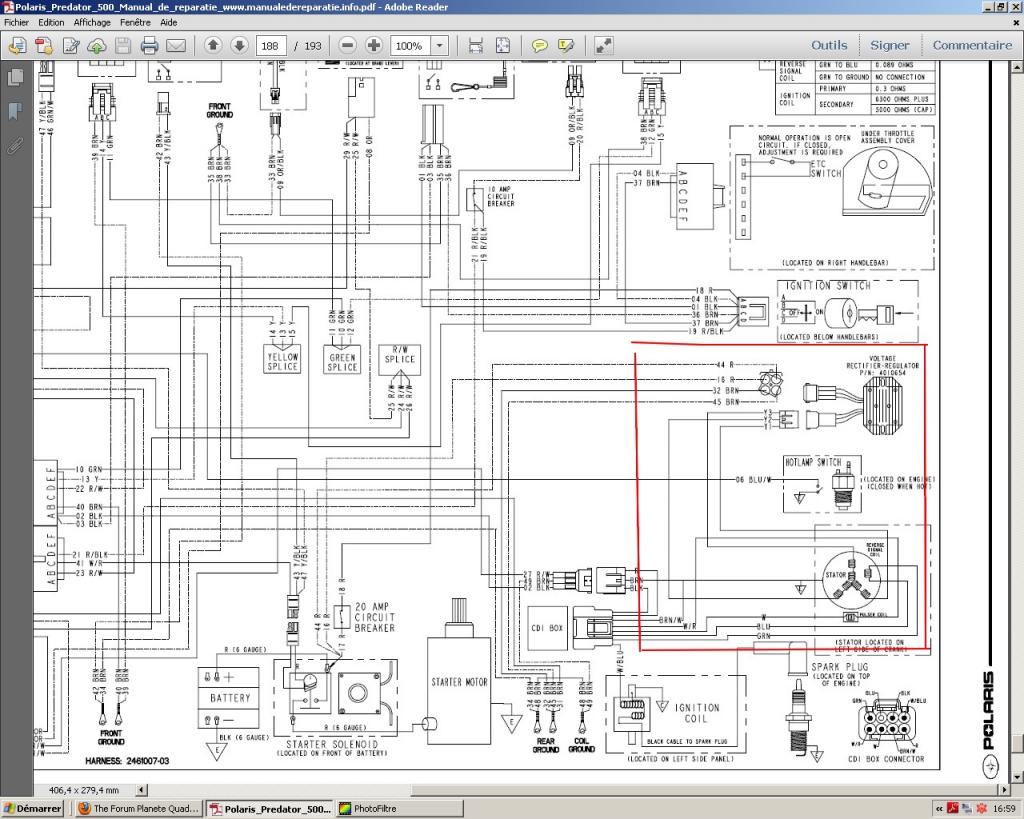Click the 100% zoom value field

411,46
